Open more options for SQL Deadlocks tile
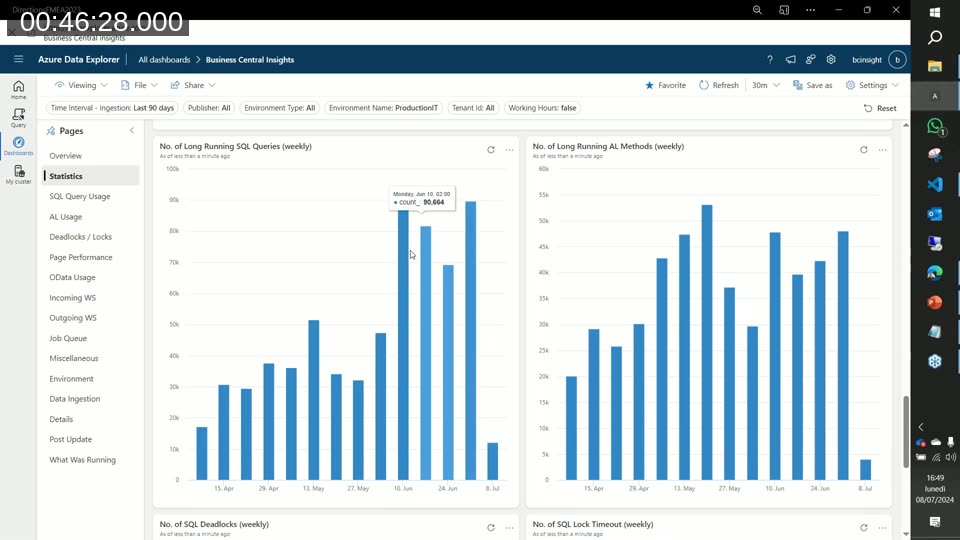The width and height of the screenshot is (960, 540). click(509, 527)
